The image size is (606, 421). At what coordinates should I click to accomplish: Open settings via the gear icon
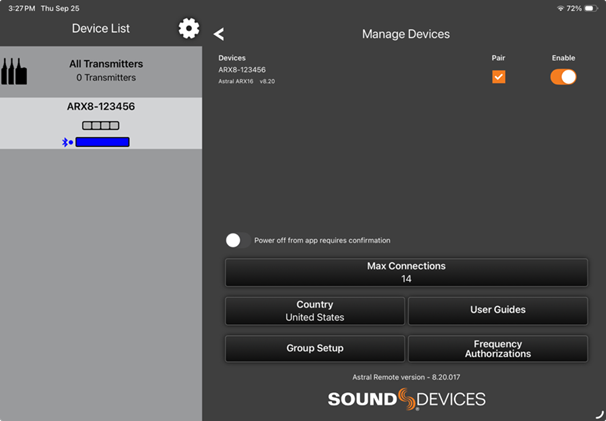tap(189, 28)
